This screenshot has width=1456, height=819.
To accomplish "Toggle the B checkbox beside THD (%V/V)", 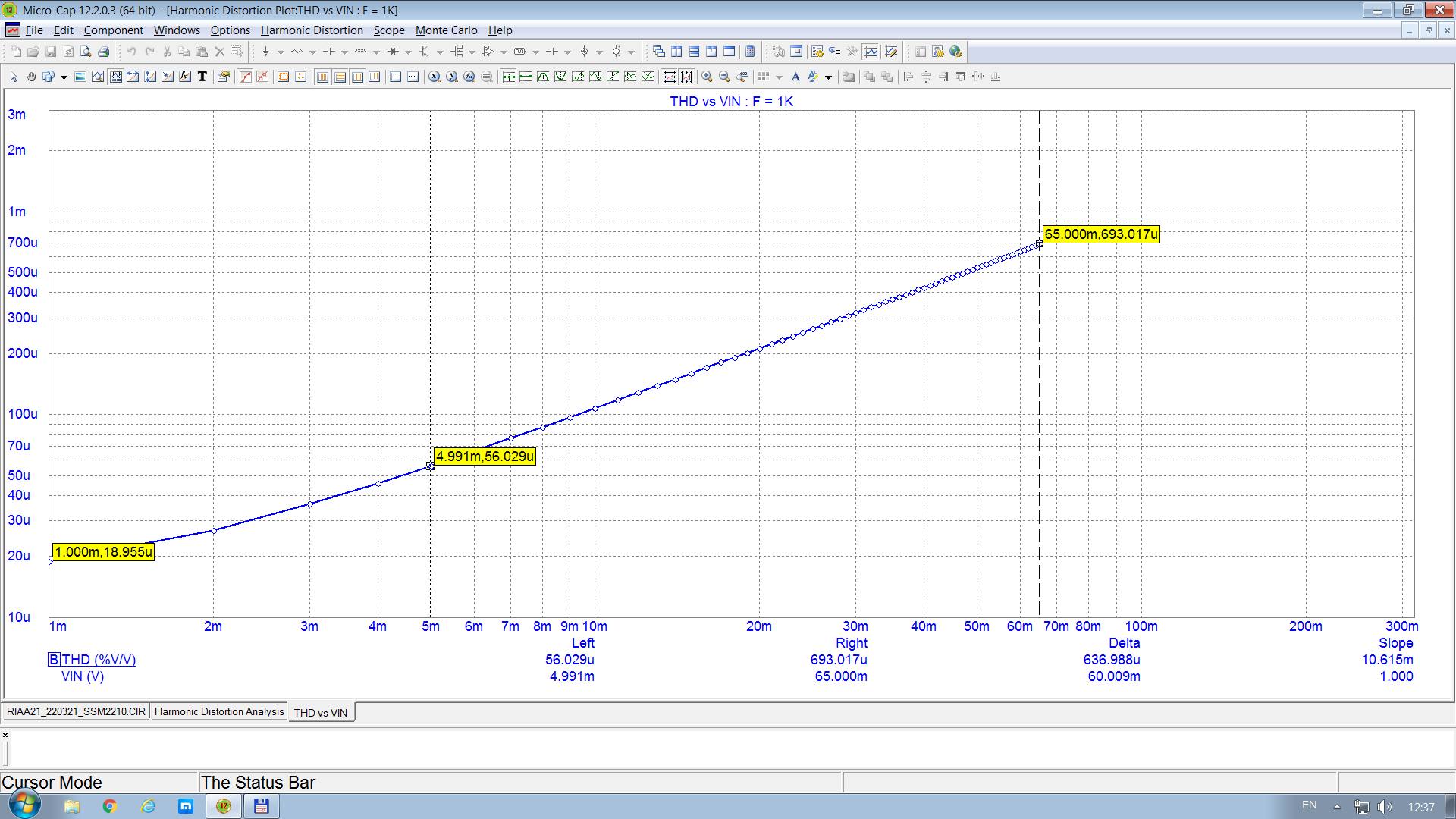I will pos(54,660).
